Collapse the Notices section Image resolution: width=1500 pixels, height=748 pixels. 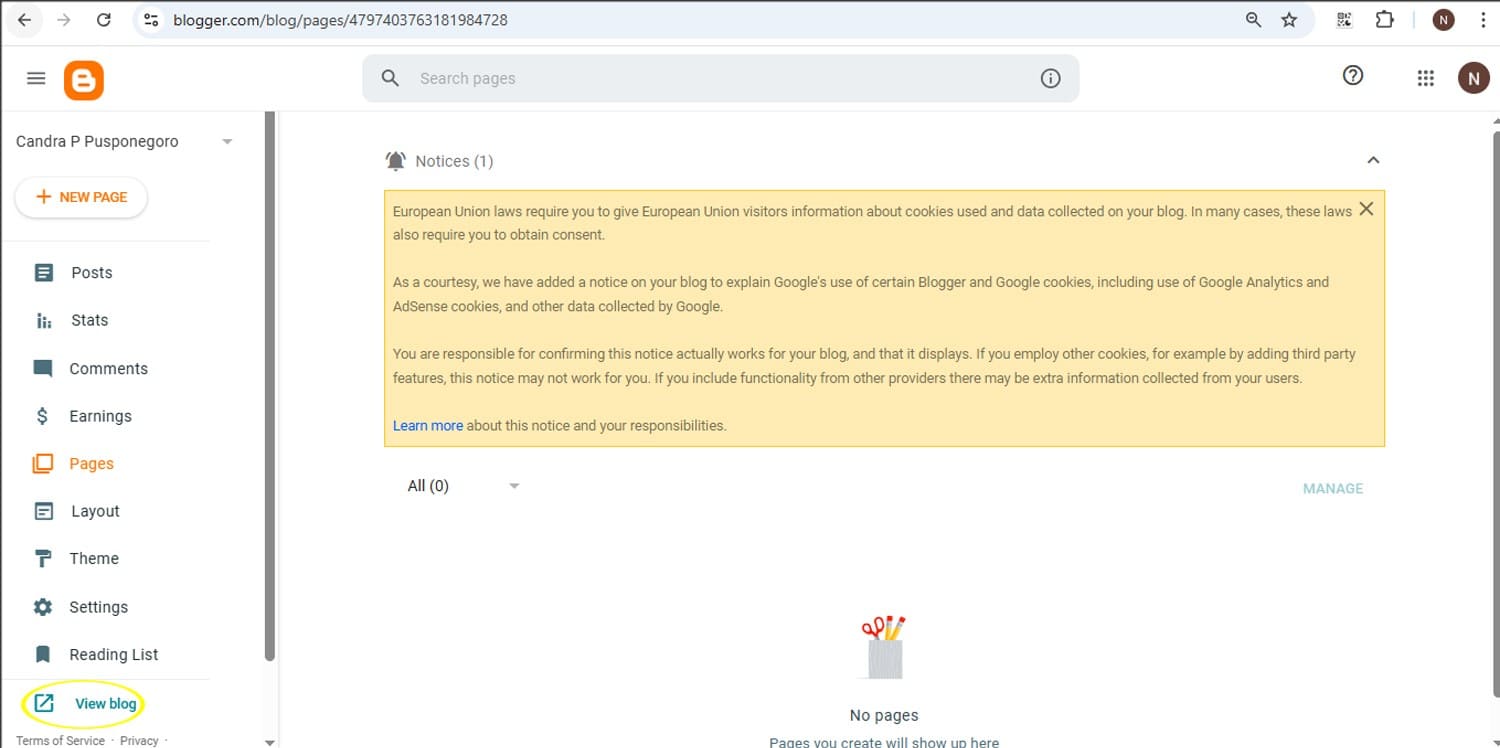1373,160
